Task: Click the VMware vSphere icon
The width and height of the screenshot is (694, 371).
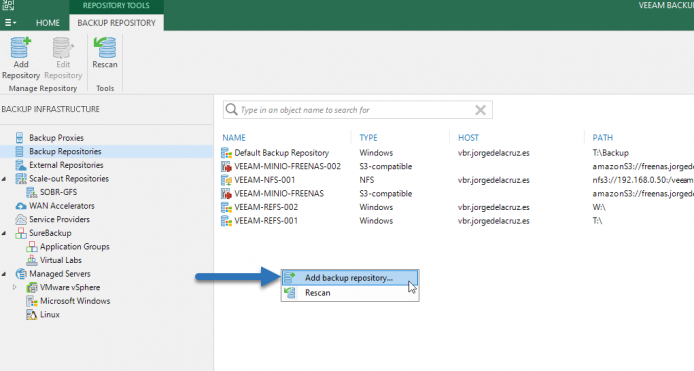Action: pyautogui.click(x=31, y=288)
